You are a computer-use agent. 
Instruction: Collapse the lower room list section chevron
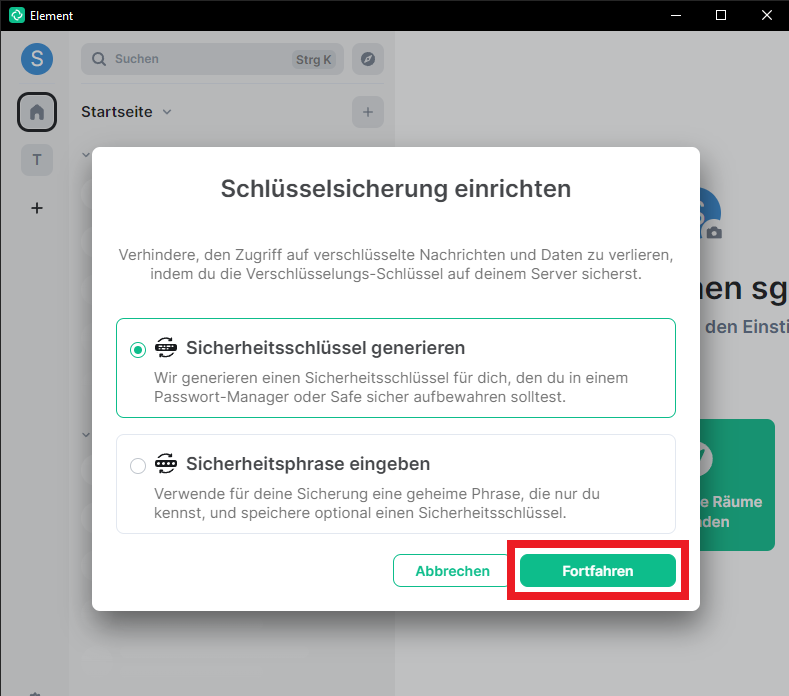click(x=85, y=434)
